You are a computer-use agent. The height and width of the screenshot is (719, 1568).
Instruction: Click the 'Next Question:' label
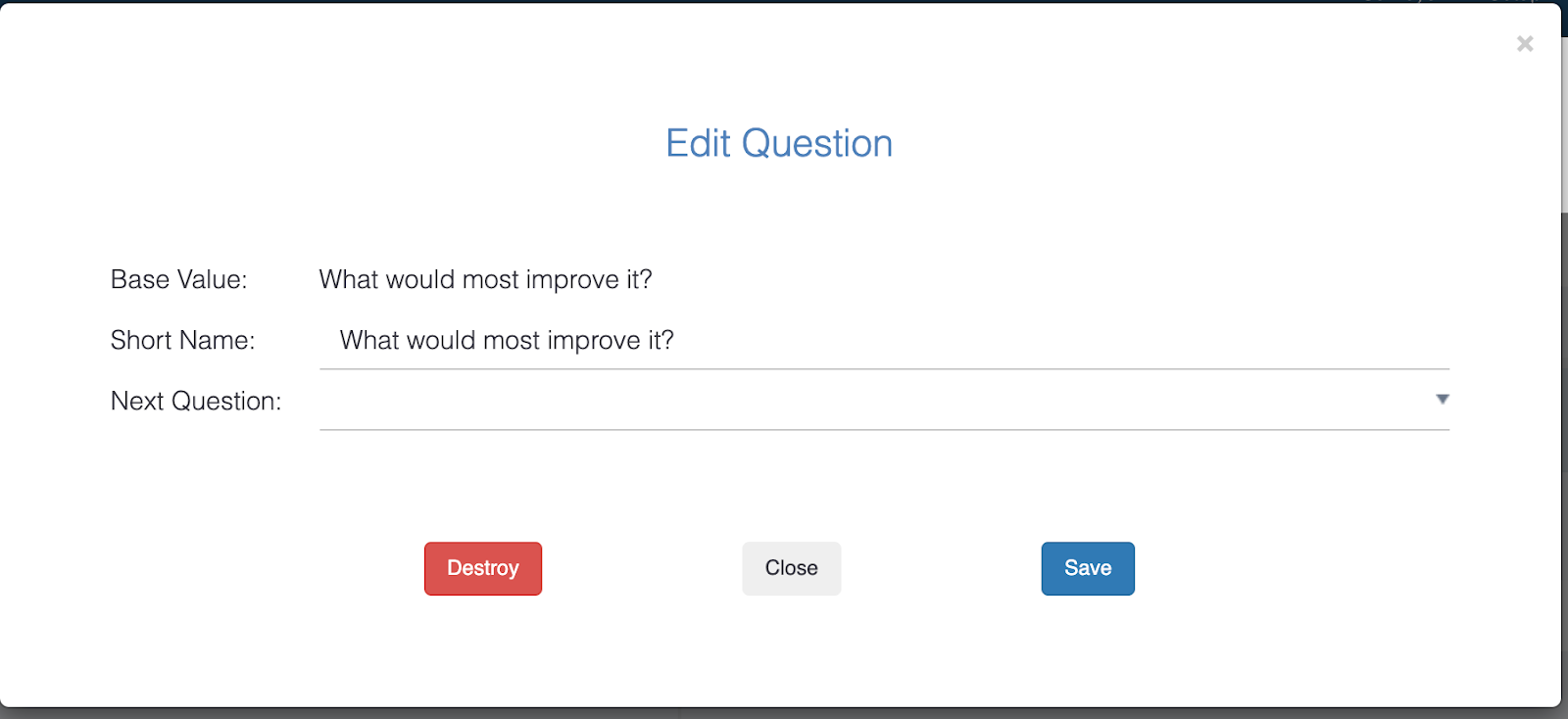(195, 402)
